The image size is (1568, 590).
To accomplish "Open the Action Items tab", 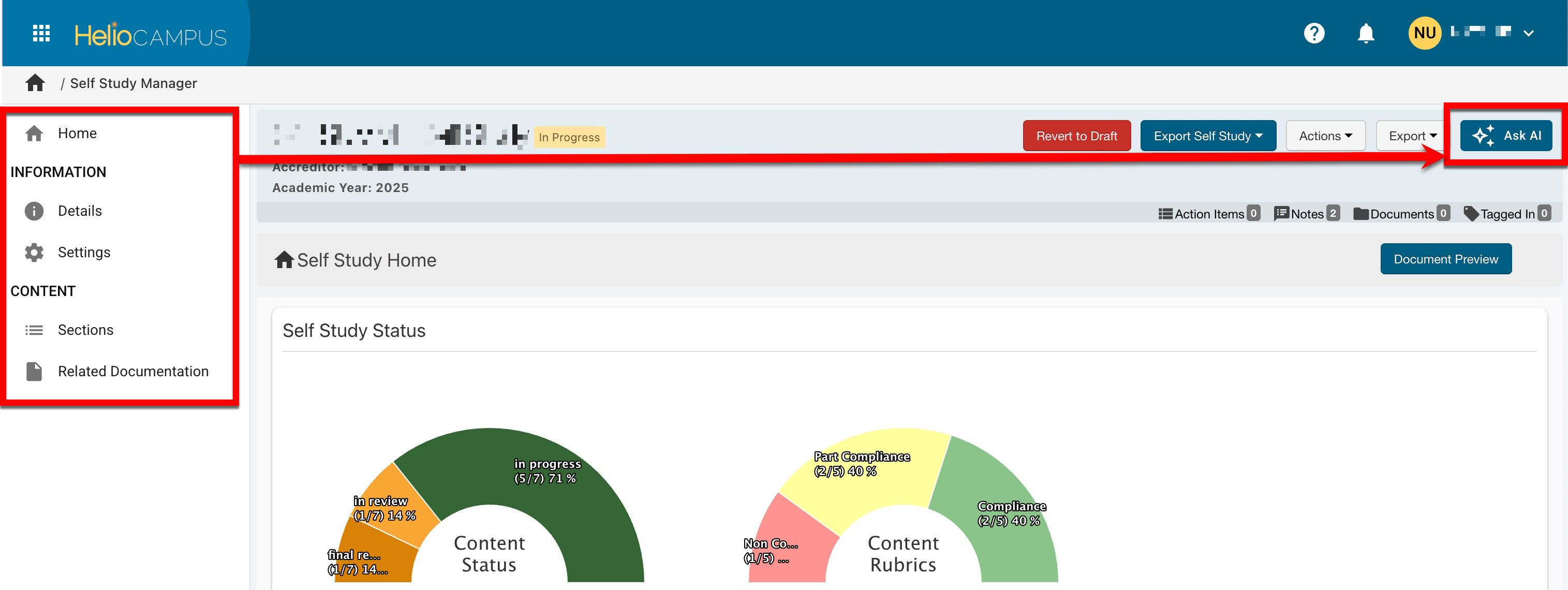I will [1208, 214].
